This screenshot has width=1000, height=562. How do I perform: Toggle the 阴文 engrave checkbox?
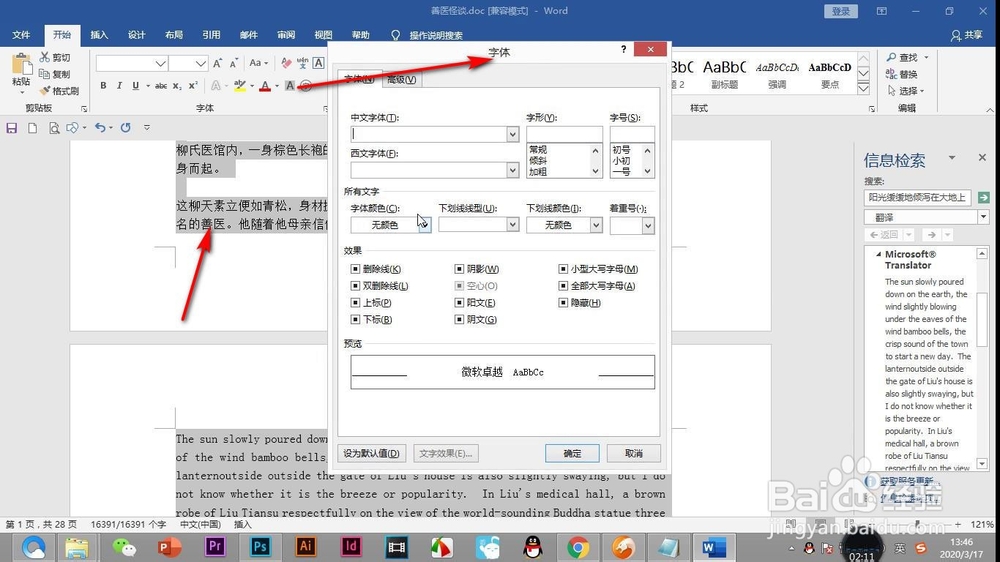[459, 319]
